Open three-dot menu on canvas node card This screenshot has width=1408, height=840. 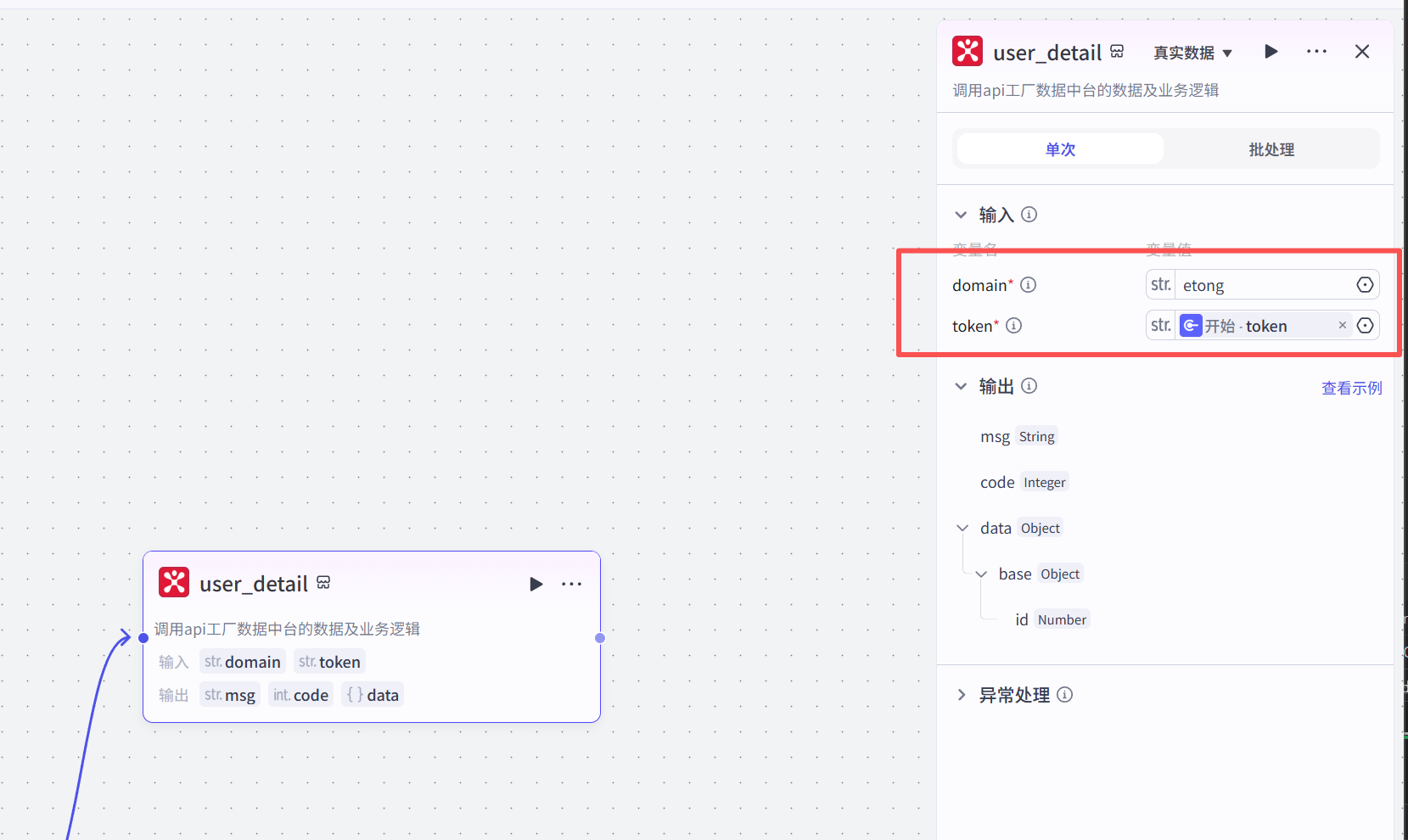pos(571,584)
